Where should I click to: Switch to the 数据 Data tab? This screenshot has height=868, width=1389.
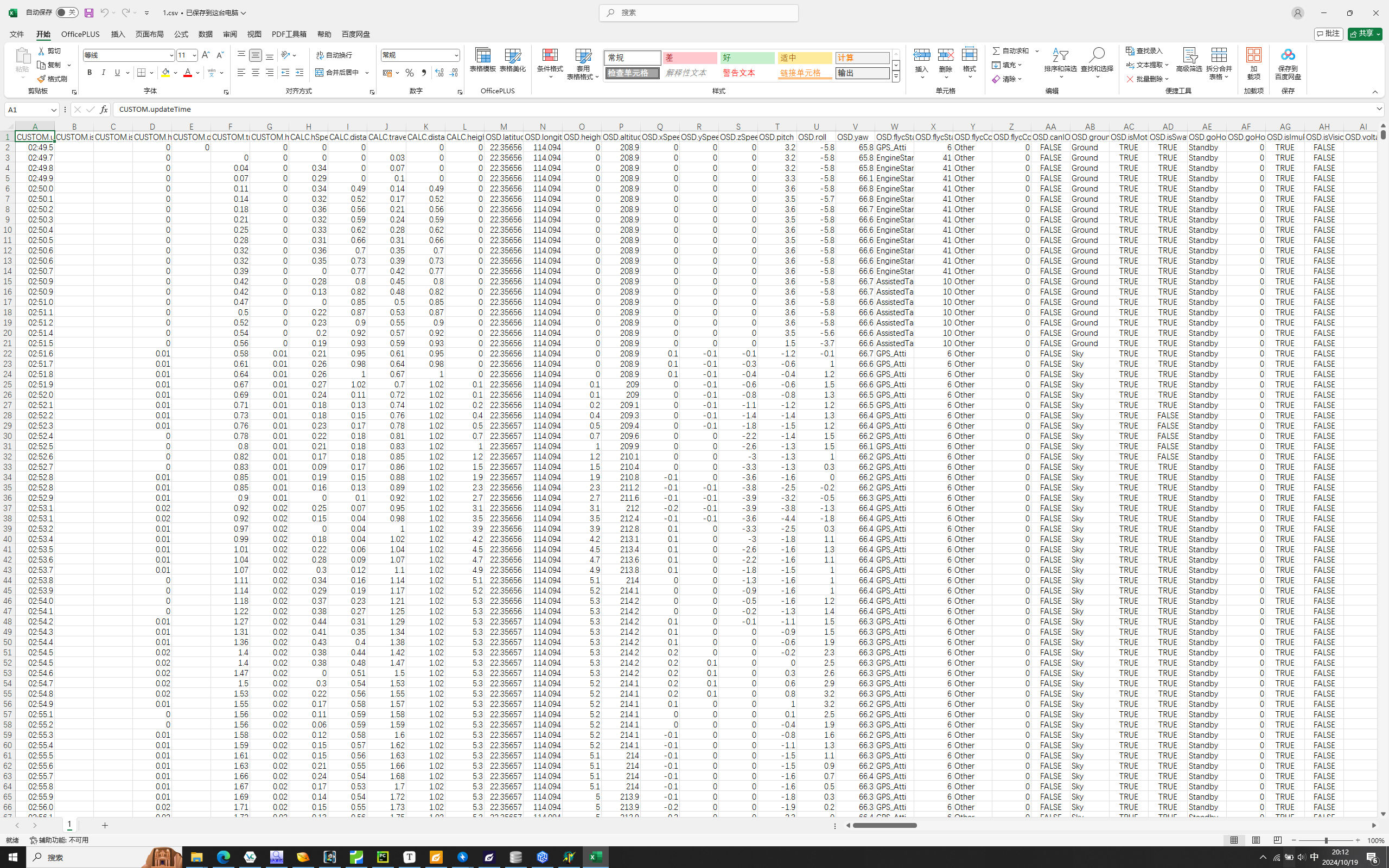coord(206,34)
